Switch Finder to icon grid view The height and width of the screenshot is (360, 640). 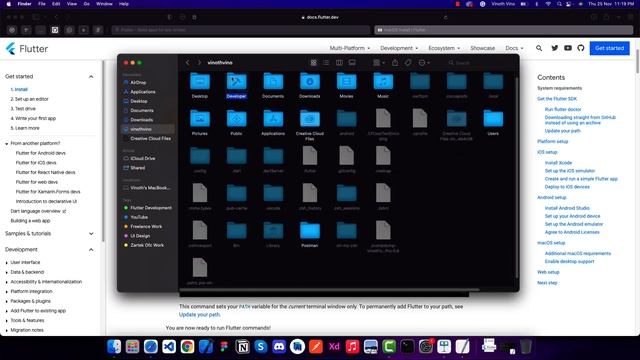click(x=313, y=63)
